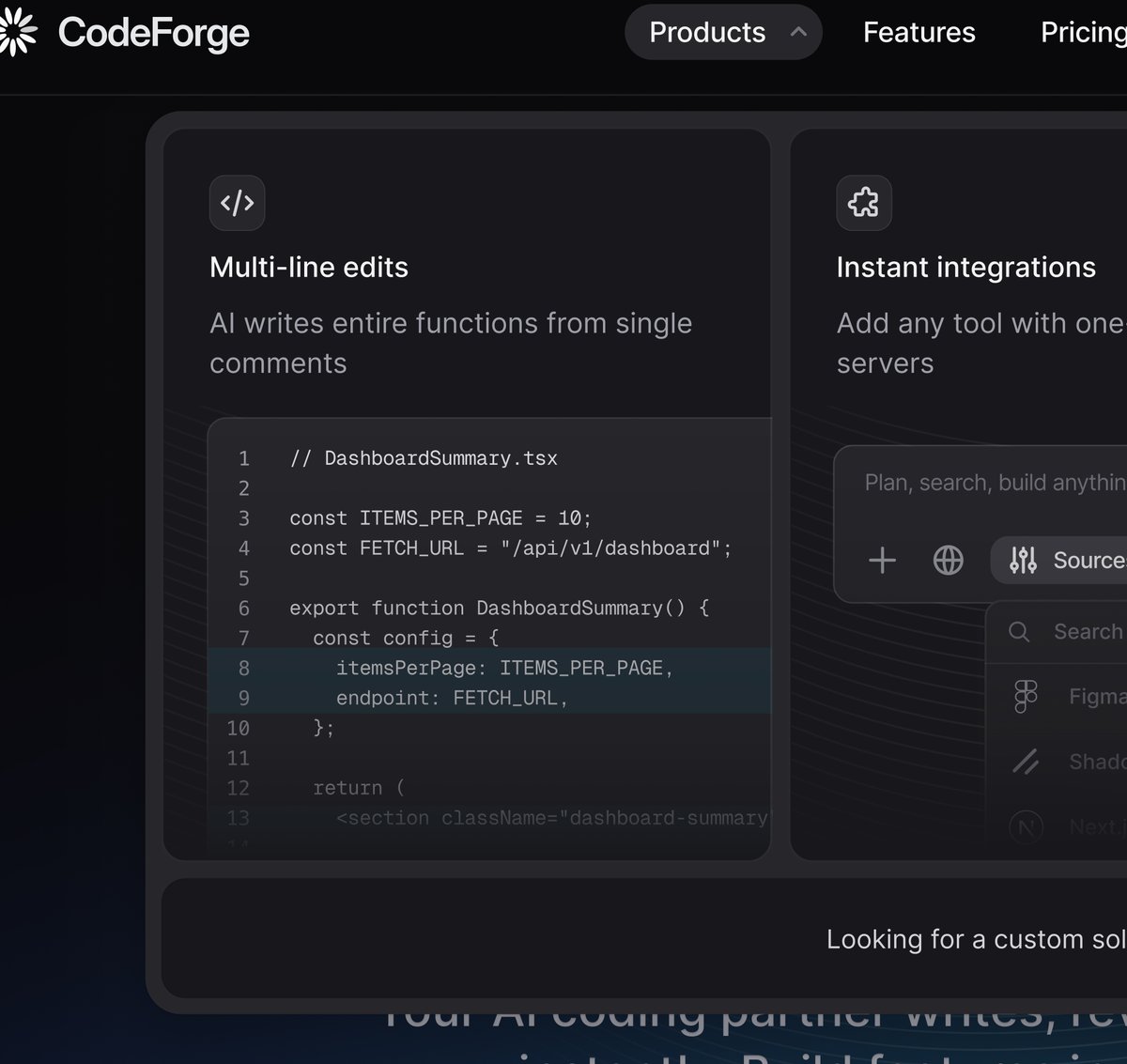Open the Features nav item
The height and width of the screenshot is (1064, 1127).
pos(919,32)
